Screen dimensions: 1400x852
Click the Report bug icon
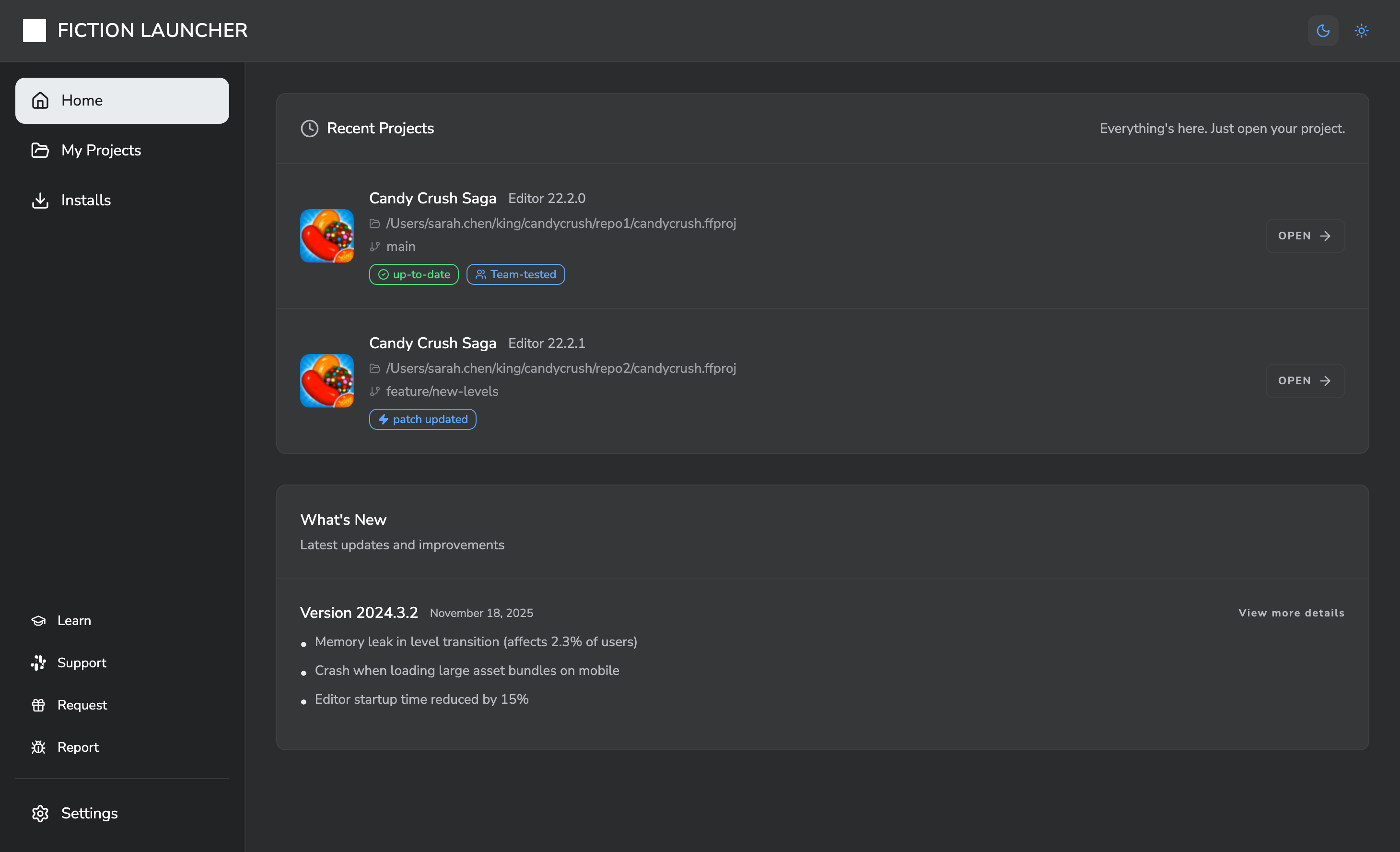(38, 747)
